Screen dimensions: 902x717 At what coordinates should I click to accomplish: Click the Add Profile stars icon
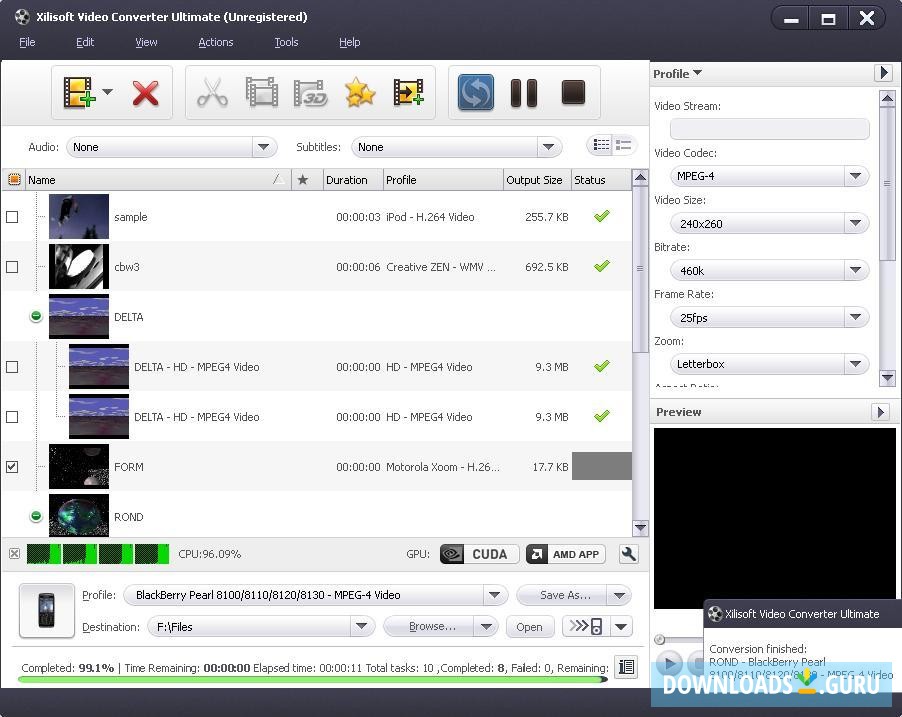360,92
